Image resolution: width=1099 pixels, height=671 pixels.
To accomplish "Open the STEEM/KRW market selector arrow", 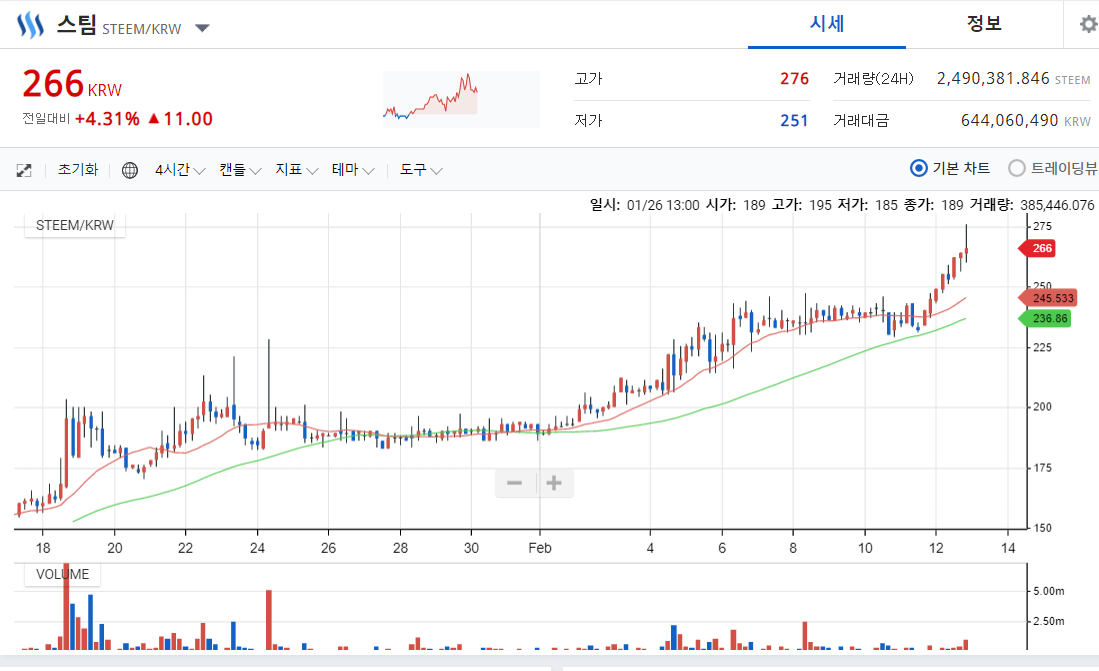I will [x=203, y=28].
